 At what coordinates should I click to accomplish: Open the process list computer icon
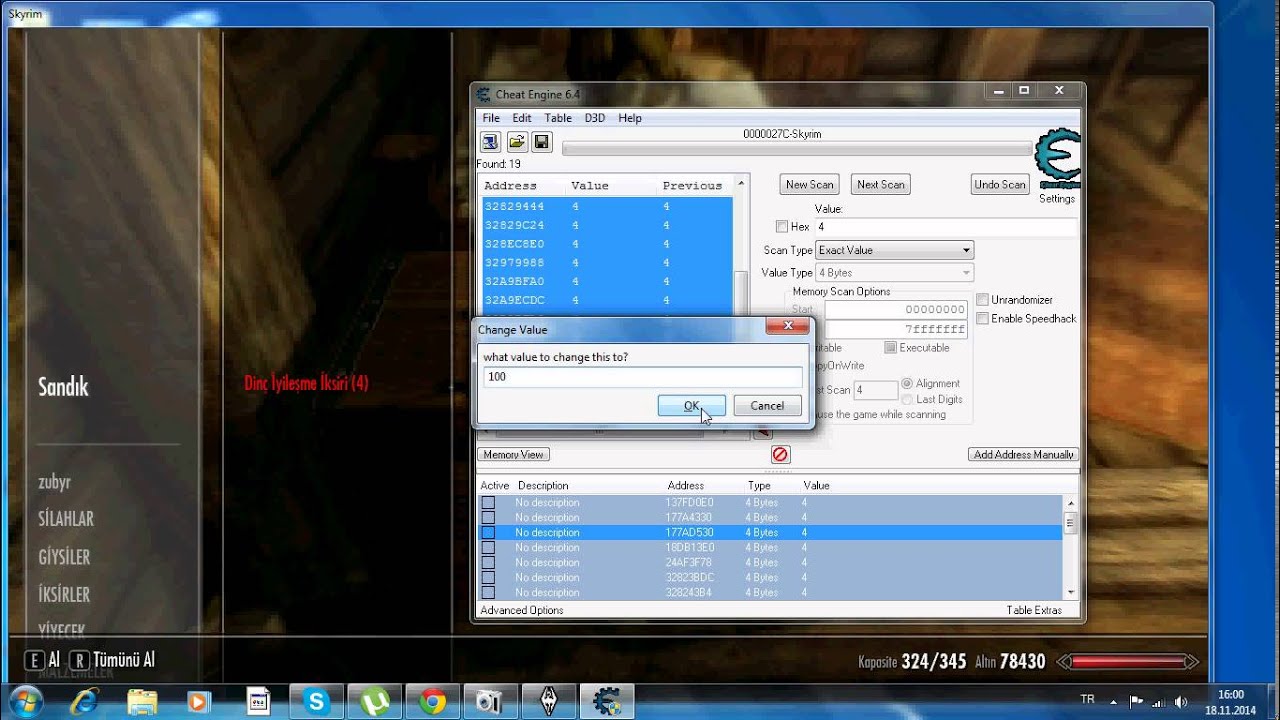490,142
